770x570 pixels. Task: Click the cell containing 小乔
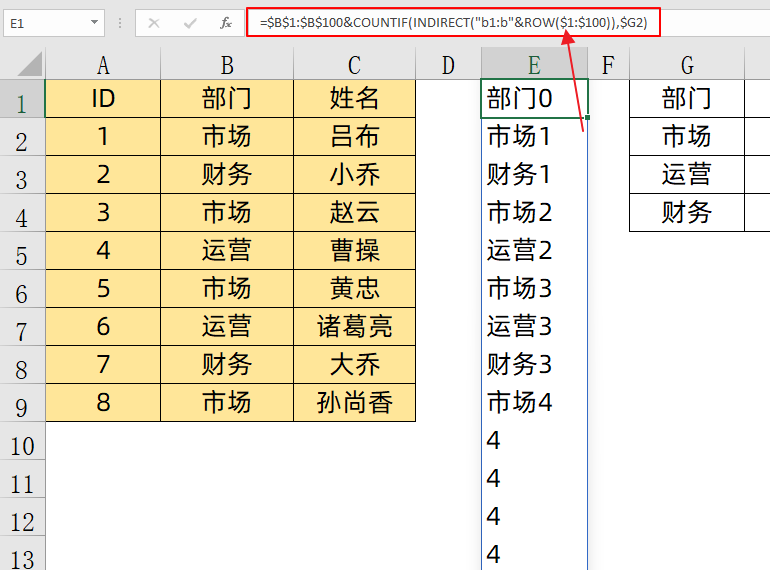(355, 174)
